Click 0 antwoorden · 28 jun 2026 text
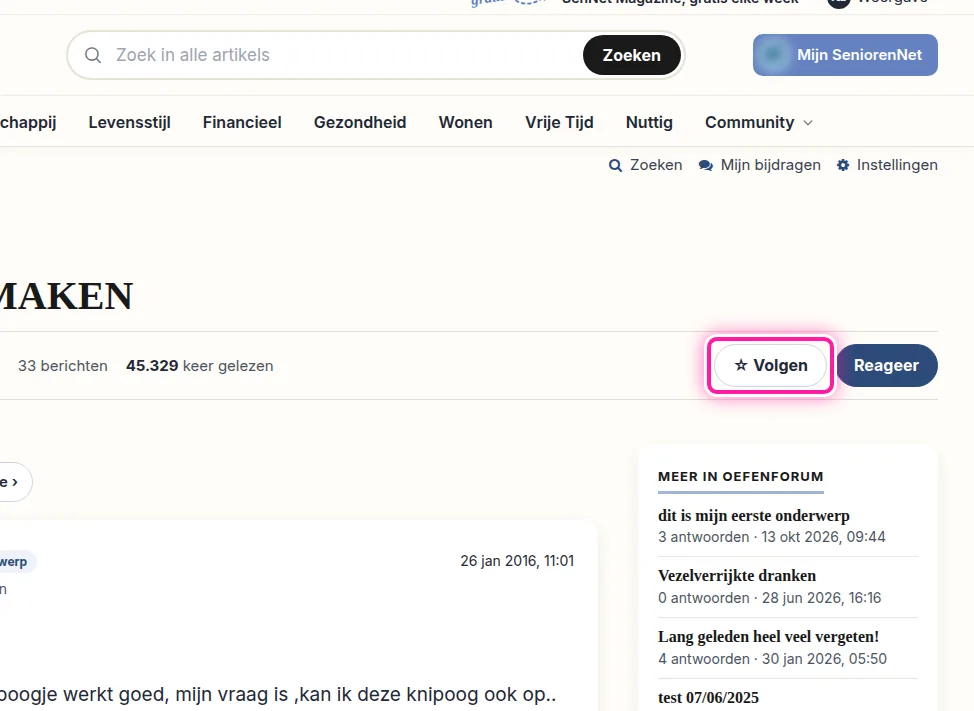 click(770, 597)
